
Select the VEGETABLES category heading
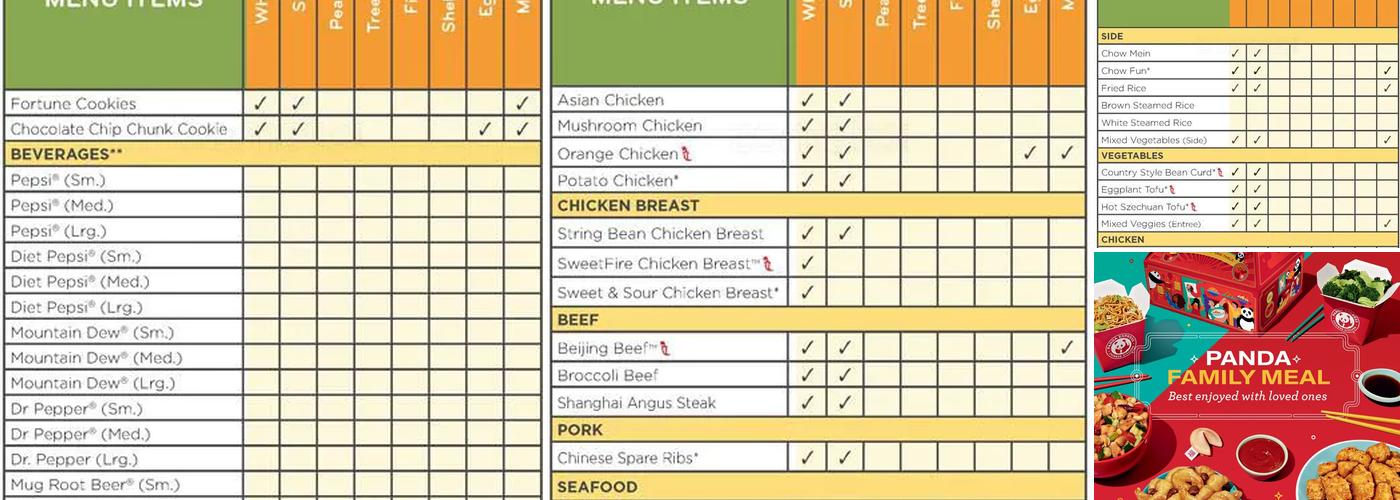1132,156
